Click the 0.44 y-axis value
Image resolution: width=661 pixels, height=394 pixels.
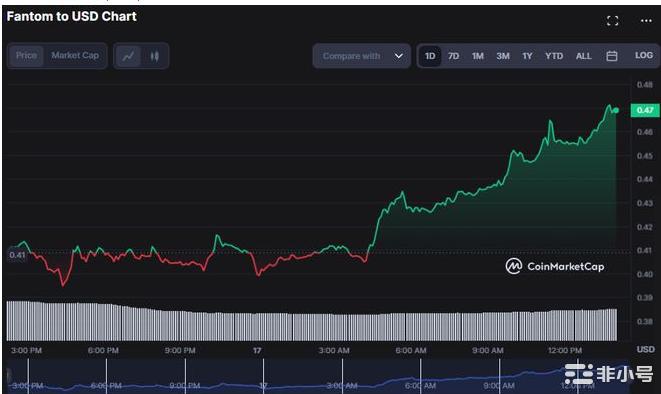645,180
